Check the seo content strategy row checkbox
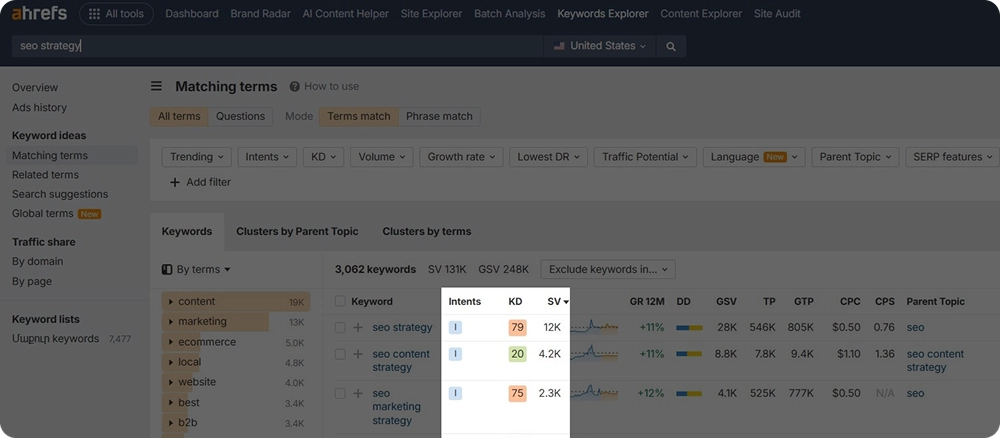This screenshot has width=1000, height=438. click(340, 354)
